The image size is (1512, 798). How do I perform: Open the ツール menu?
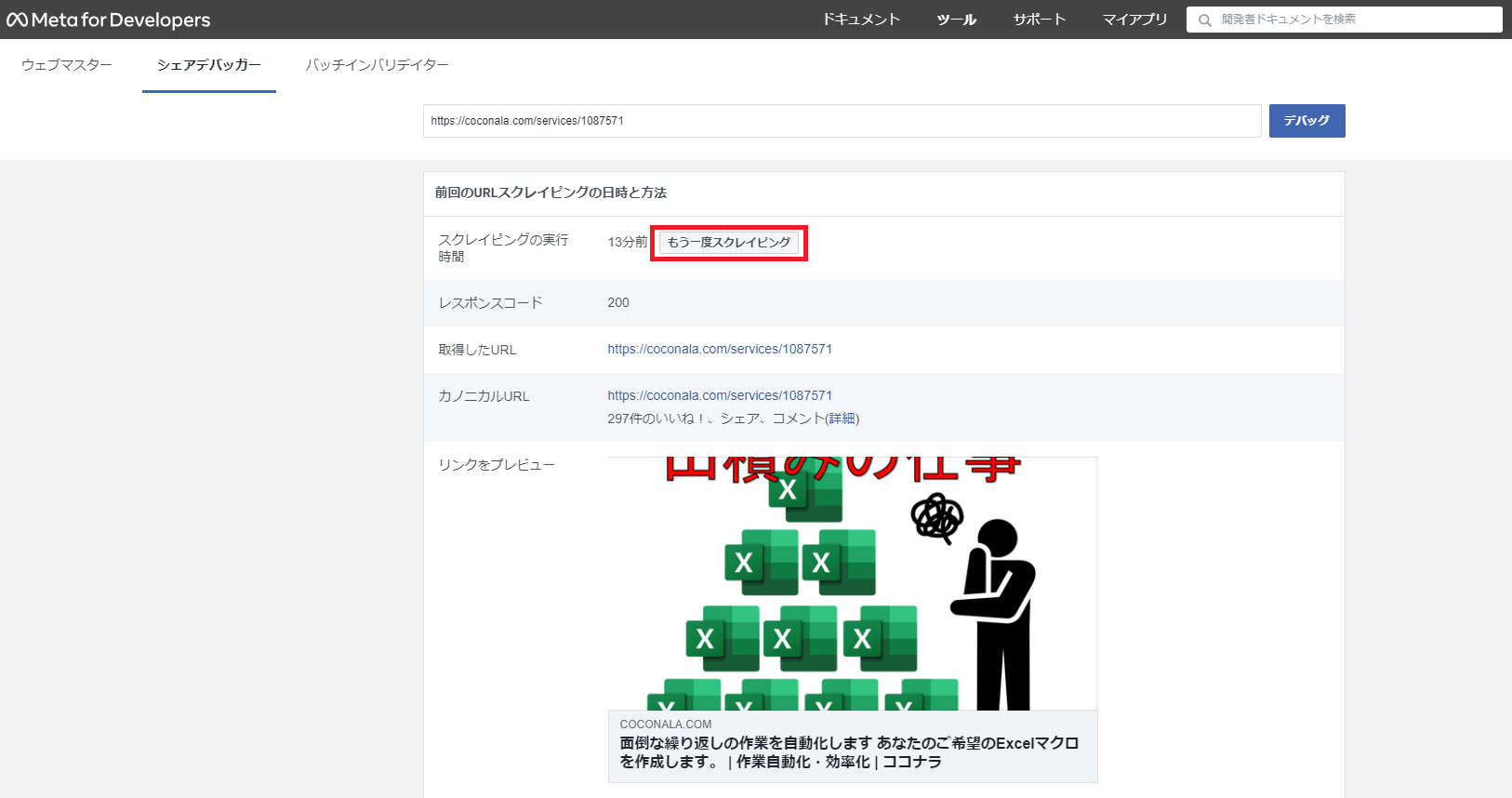click(957, 20)
